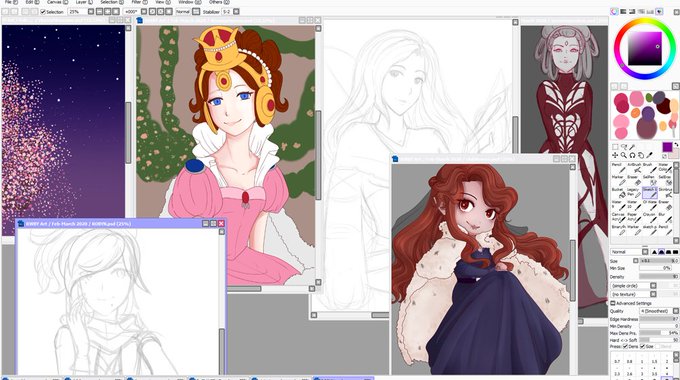Open the brush blending mode Normal dropdown
This screenshot has width=680, height=380.
click(630, 252)
